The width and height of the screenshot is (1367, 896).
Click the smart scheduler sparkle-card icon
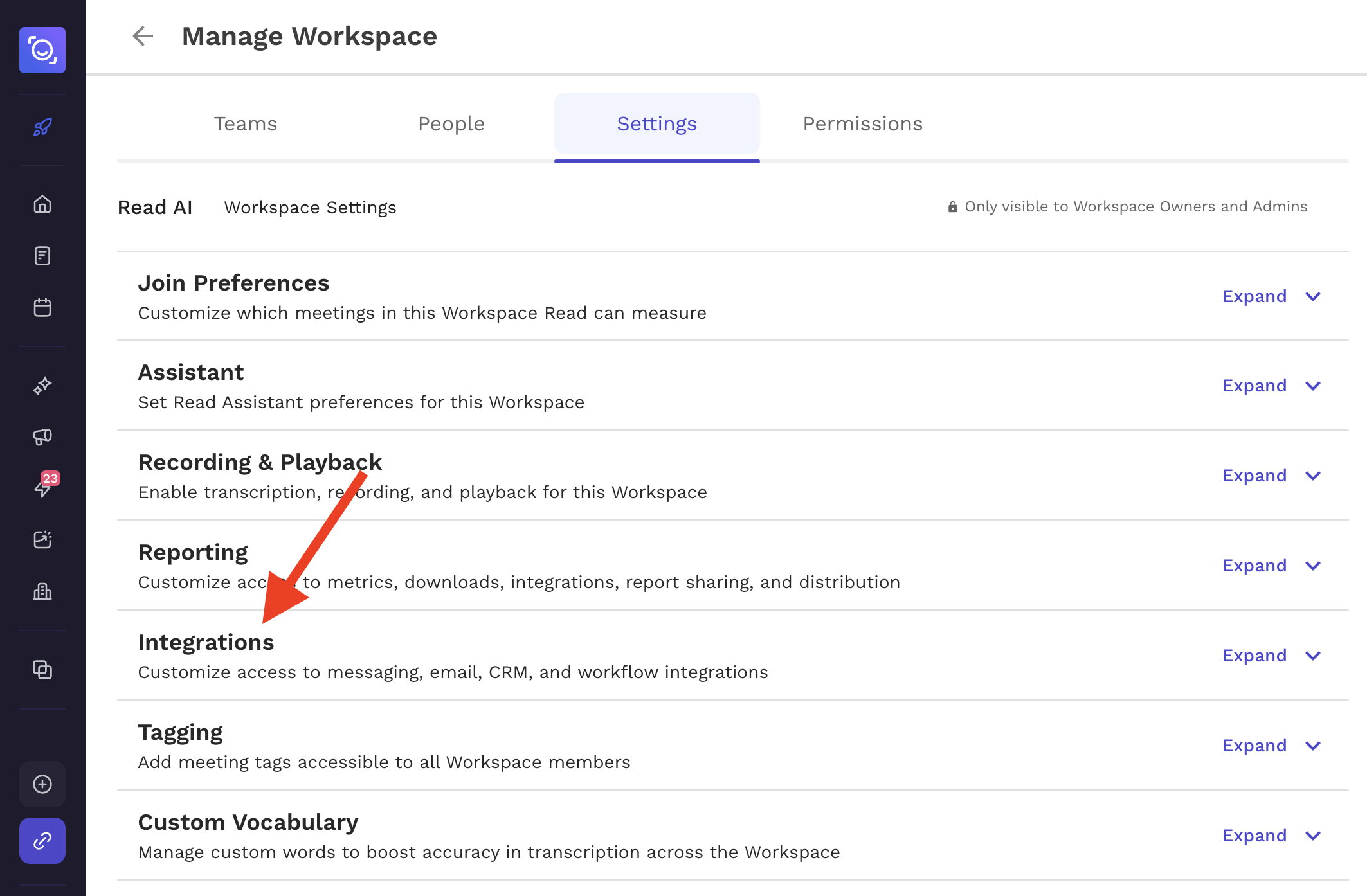(x=42, y=539)
